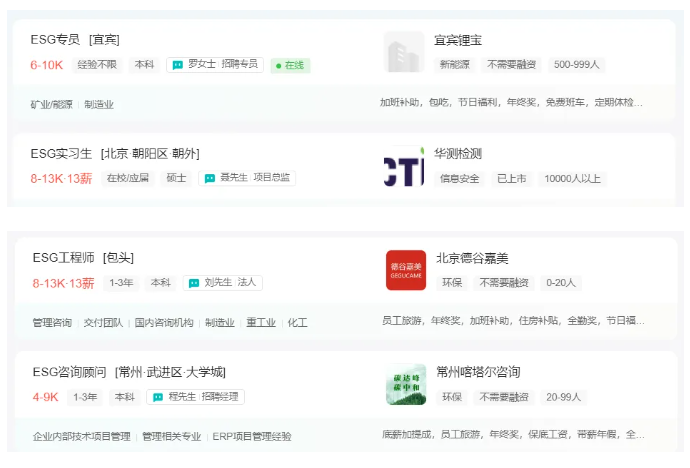This screenshot has width=690, height=468.
Task: Open 常州喀塔尔咨询 green logo
Action: (x=405, y=384)
